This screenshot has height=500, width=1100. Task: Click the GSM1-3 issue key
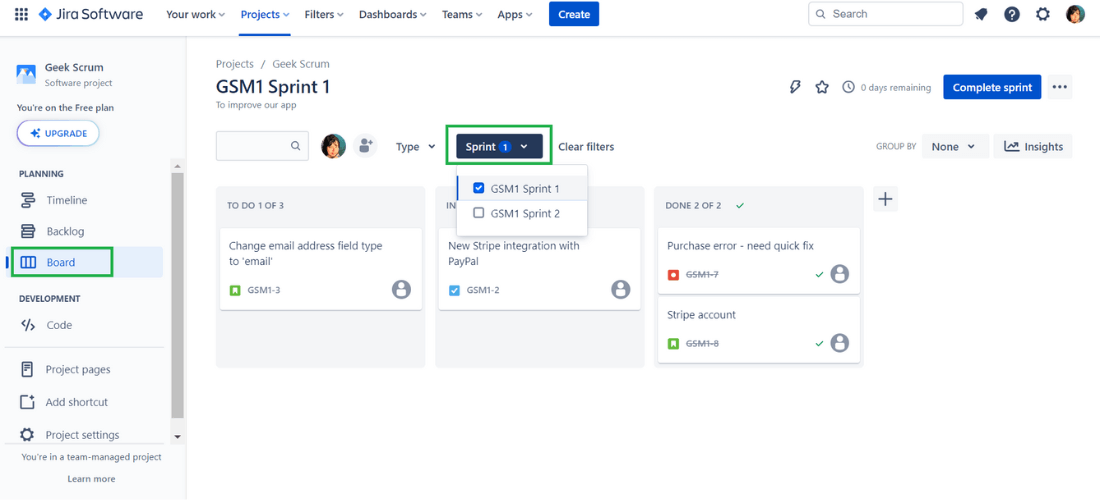[264, 290]
